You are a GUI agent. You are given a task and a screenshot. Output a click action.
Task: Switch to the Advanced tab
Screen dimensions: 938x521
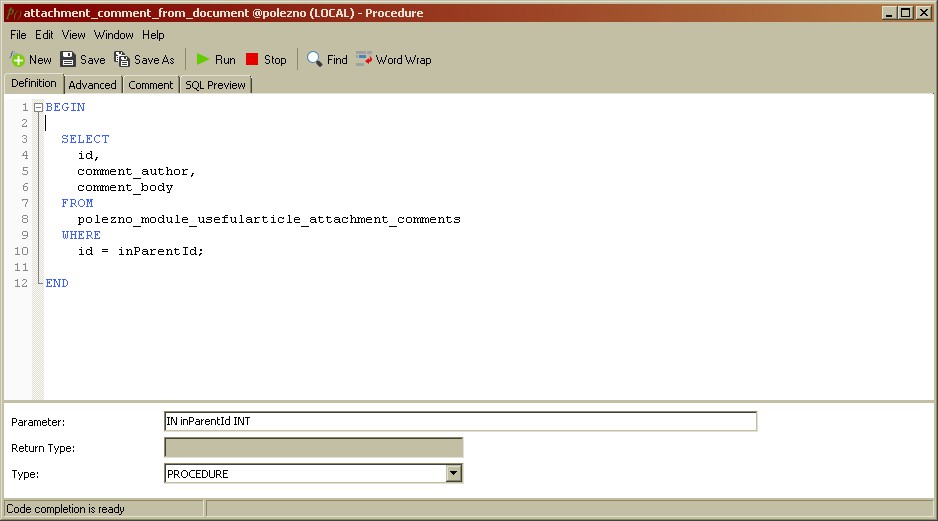point(92,85)
